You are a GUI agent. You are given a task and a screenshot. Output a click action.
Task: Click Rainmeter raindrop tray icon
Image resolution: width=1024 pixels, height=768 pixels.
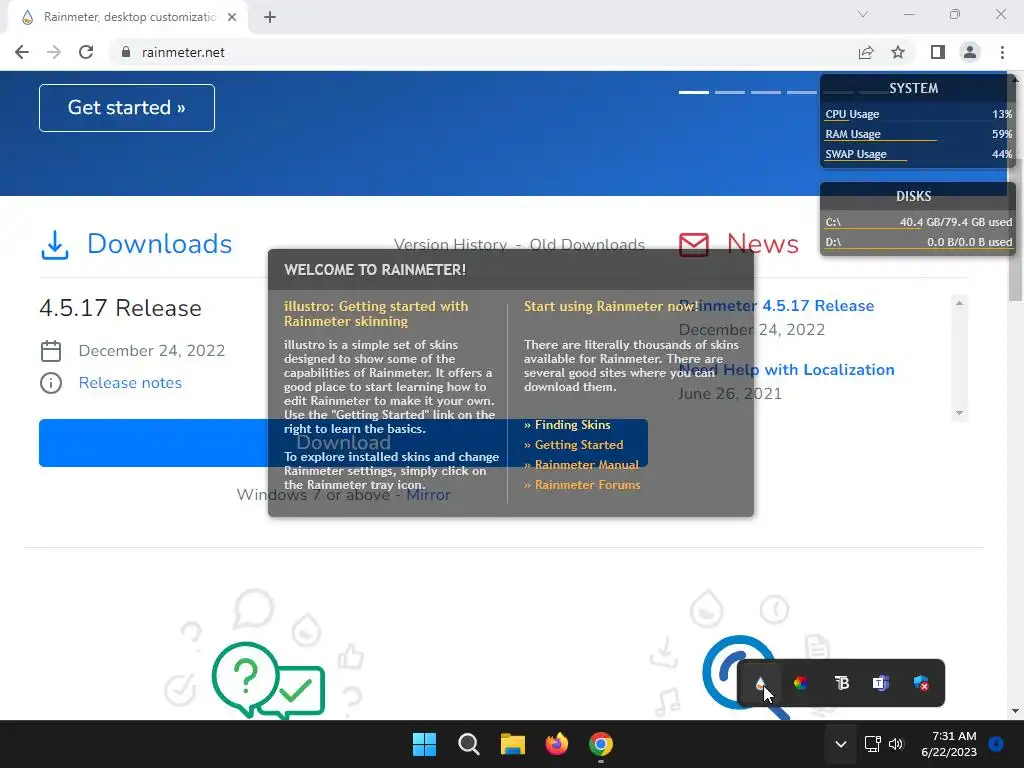(x=760, y=683)
